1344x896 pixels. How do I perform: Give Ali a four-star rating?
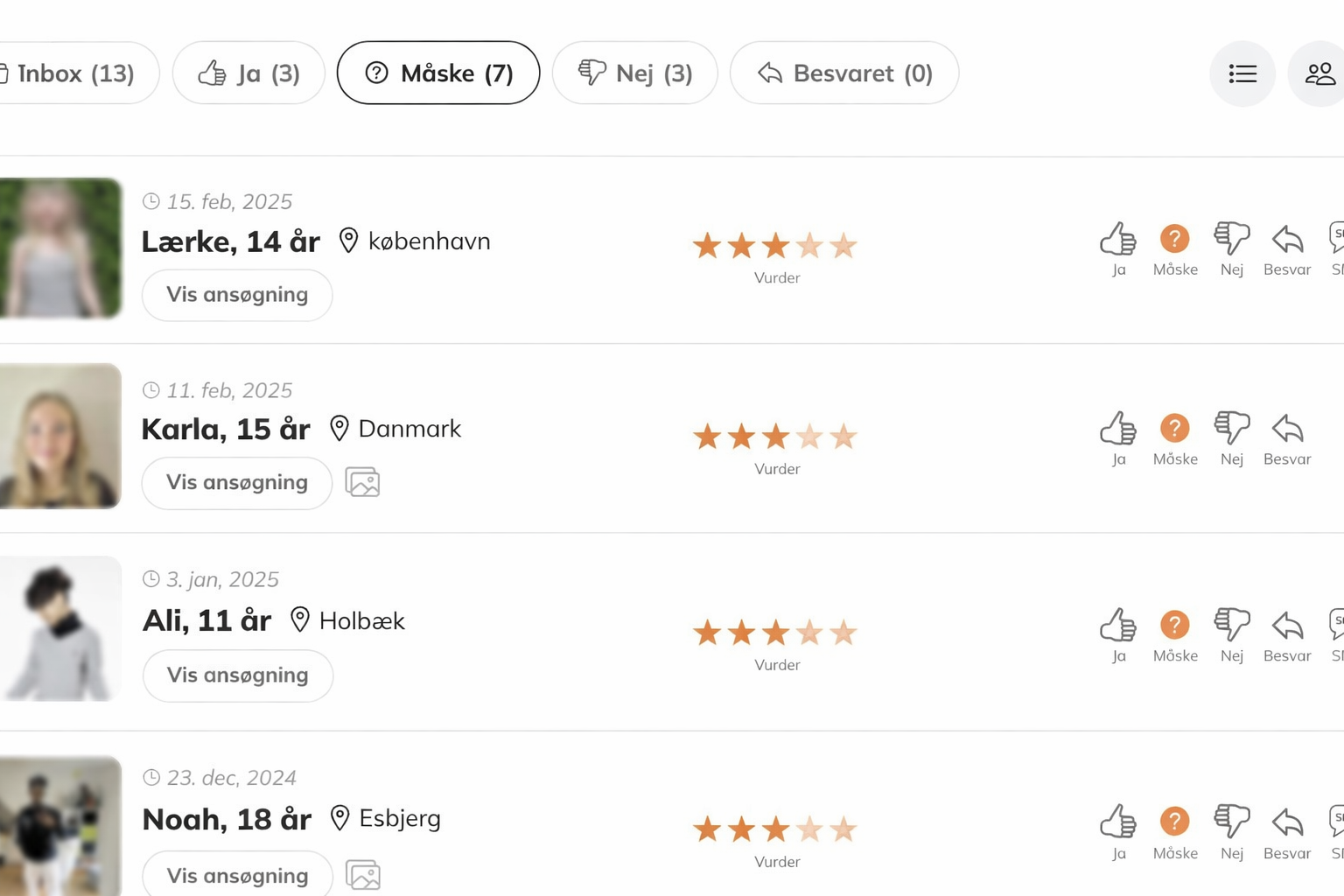[x=809, y=633]
